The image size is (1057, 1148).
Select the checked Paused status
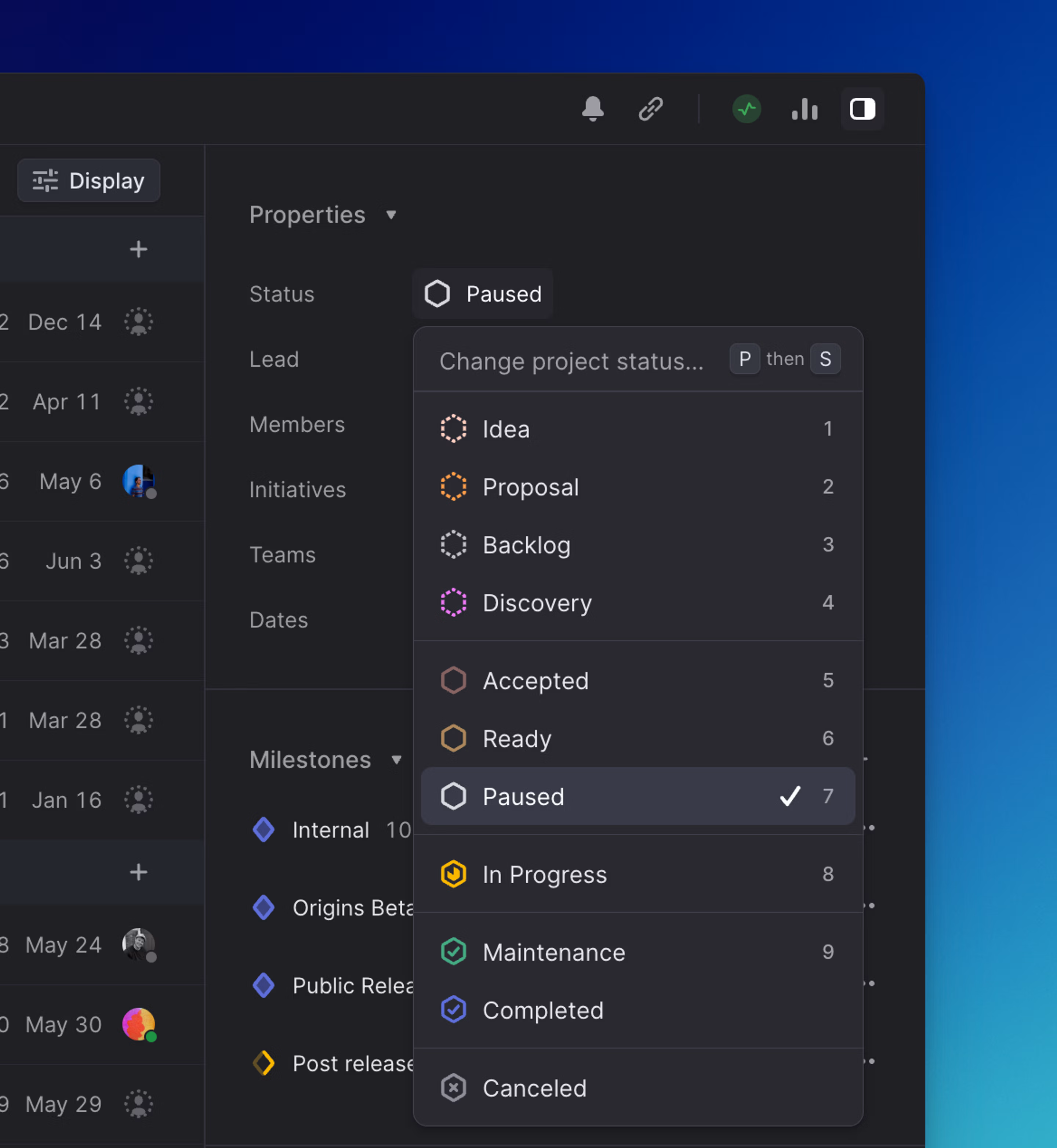pos(638,796)
